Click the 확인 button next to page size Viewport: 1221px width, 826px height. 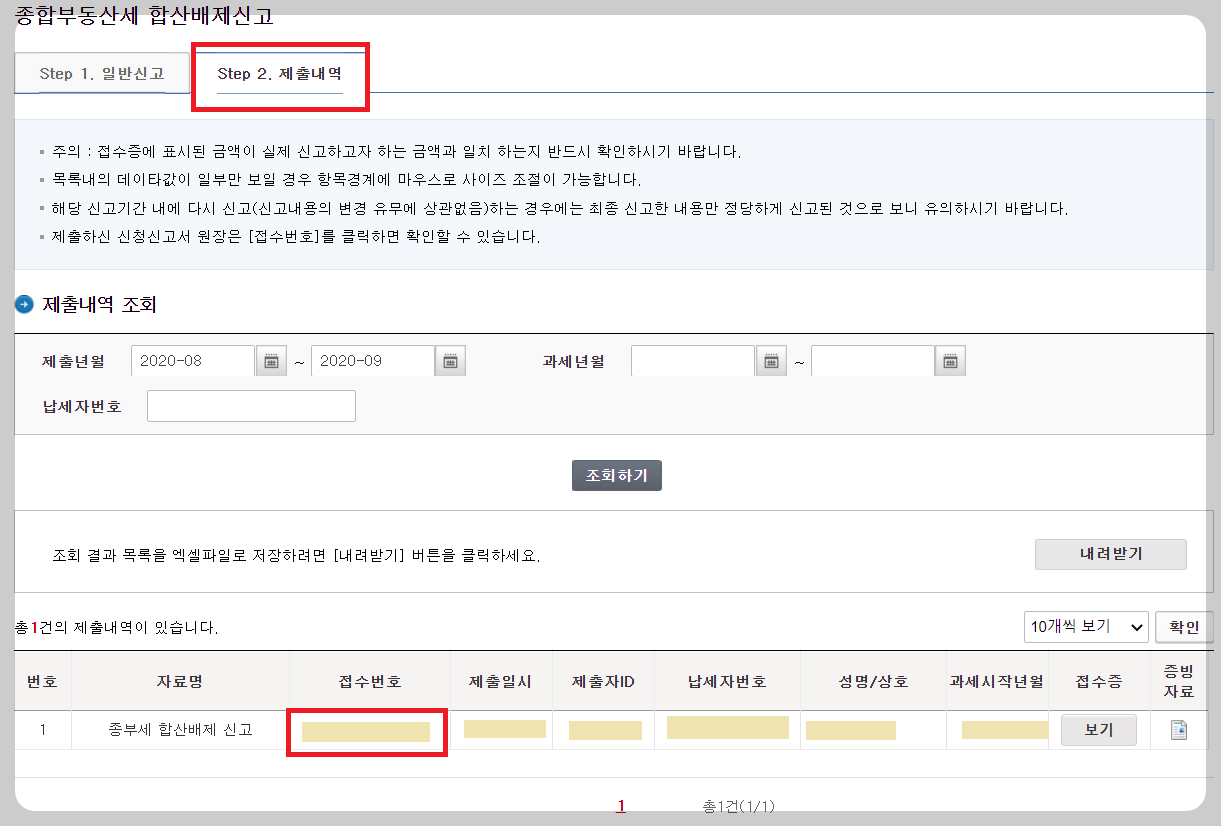[1184, 626]
